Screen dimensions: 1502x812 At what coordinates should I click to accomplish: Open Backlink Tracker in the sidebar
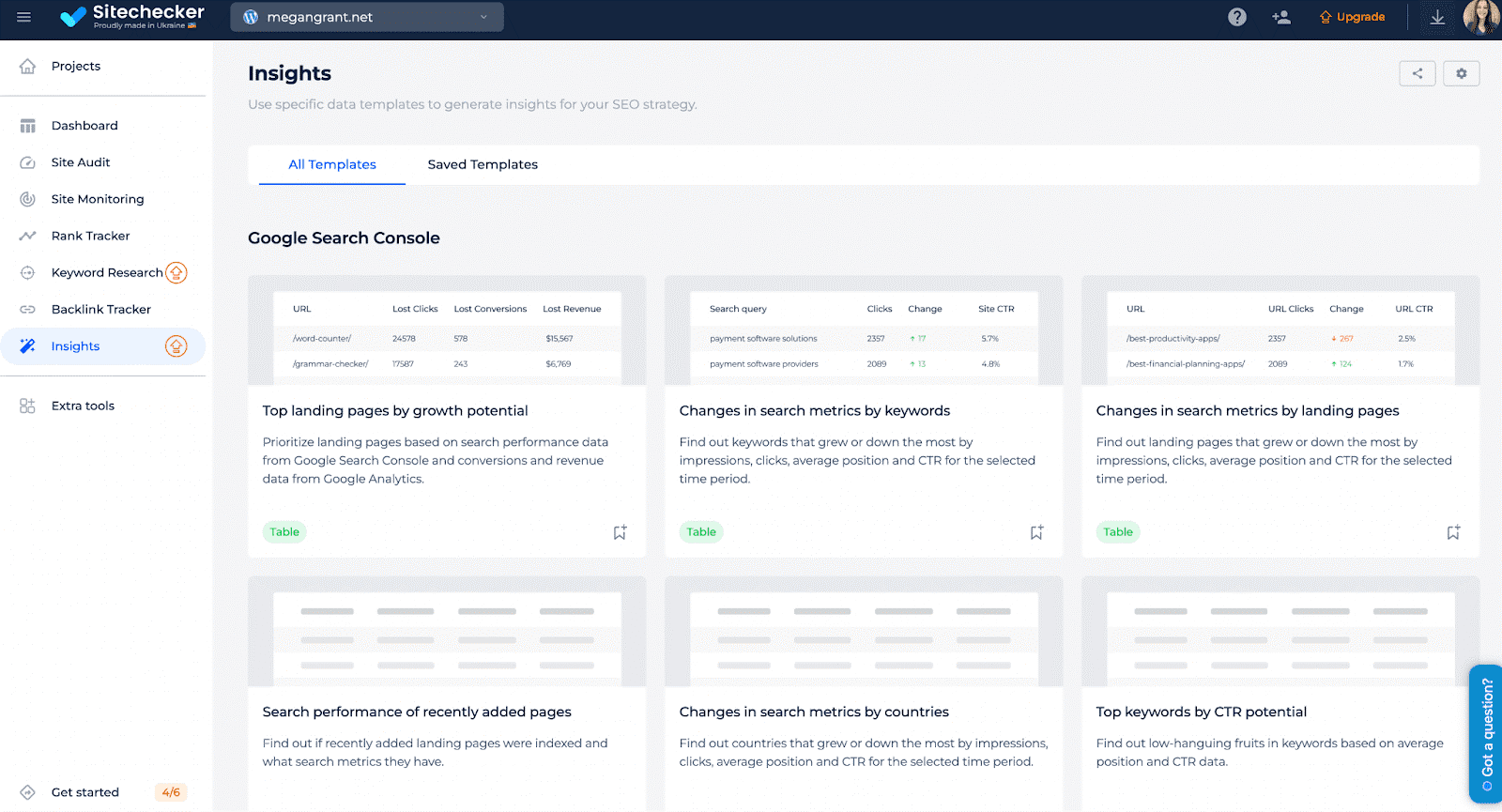click(x=103, y=309)
